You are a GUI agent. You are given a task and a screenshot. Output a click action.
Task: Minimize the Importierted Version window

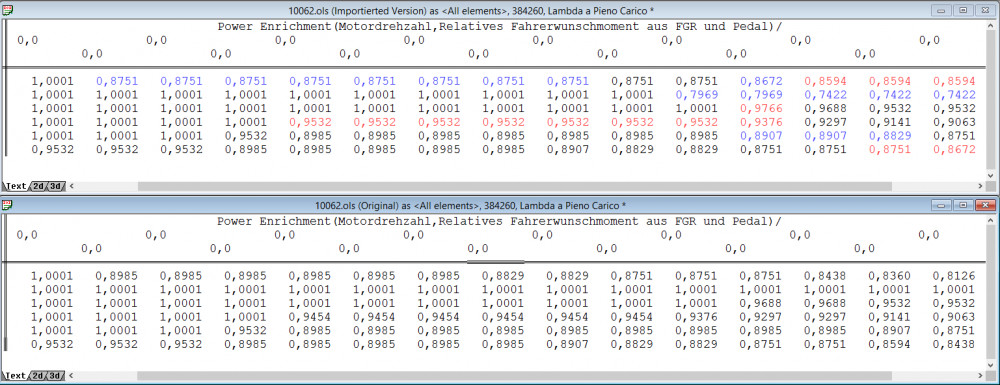click(x=941, y=11)
